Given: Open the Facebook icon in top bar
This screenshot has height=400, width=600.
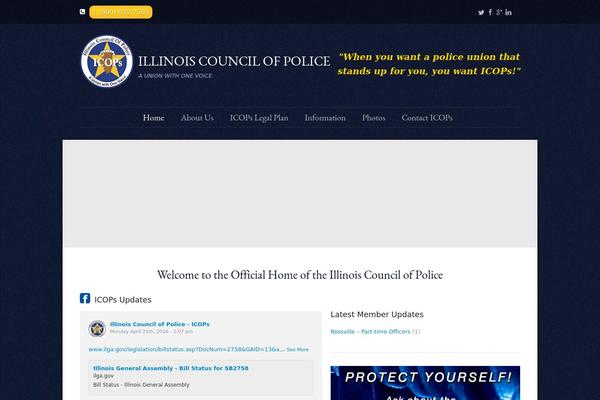Looking at the screenshot, I should pyautogui.click(x=490, y=12).
